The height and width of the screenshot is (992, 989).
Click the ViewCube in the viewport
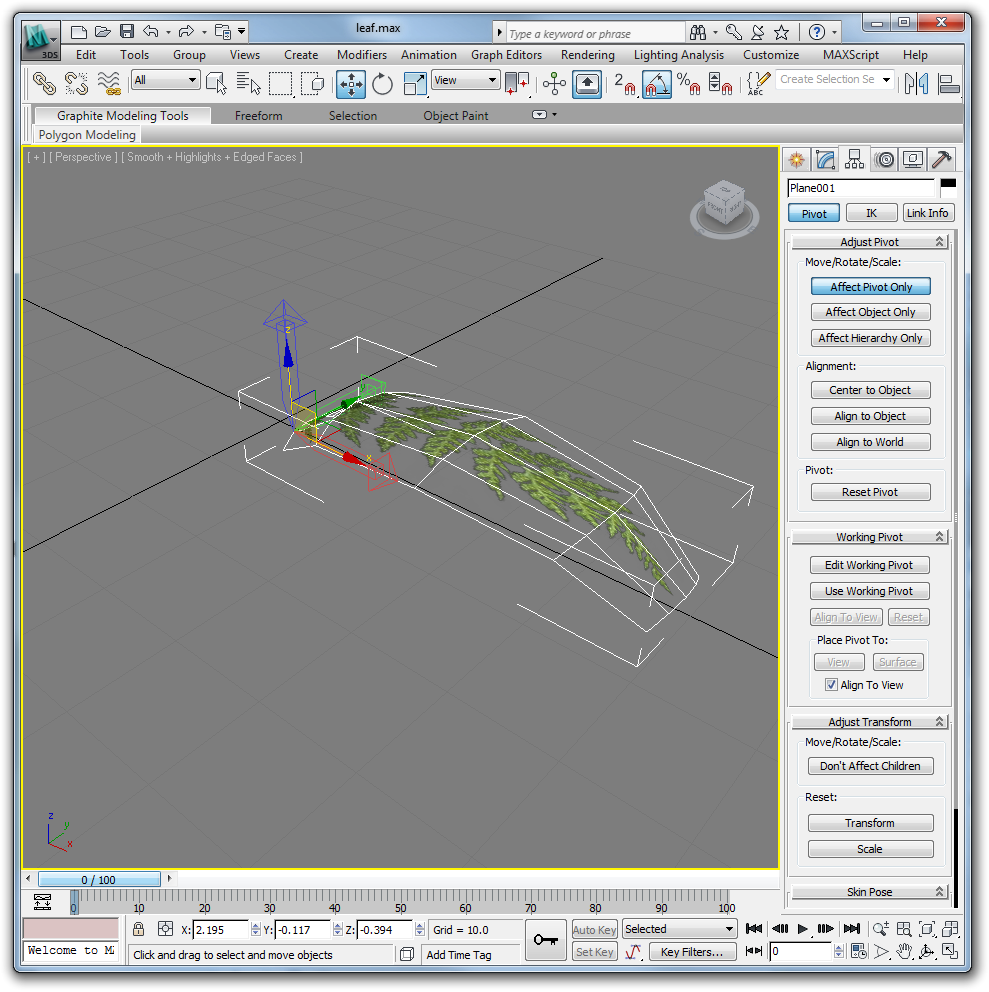[721, 202]
